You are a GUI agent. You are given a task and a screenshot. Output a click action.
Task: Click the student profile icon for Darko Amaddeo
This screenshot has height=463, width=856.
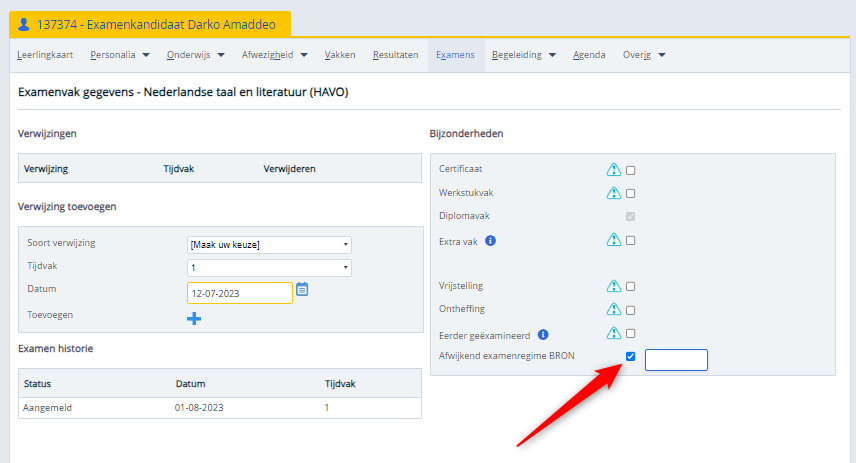(x=23, y=25)
